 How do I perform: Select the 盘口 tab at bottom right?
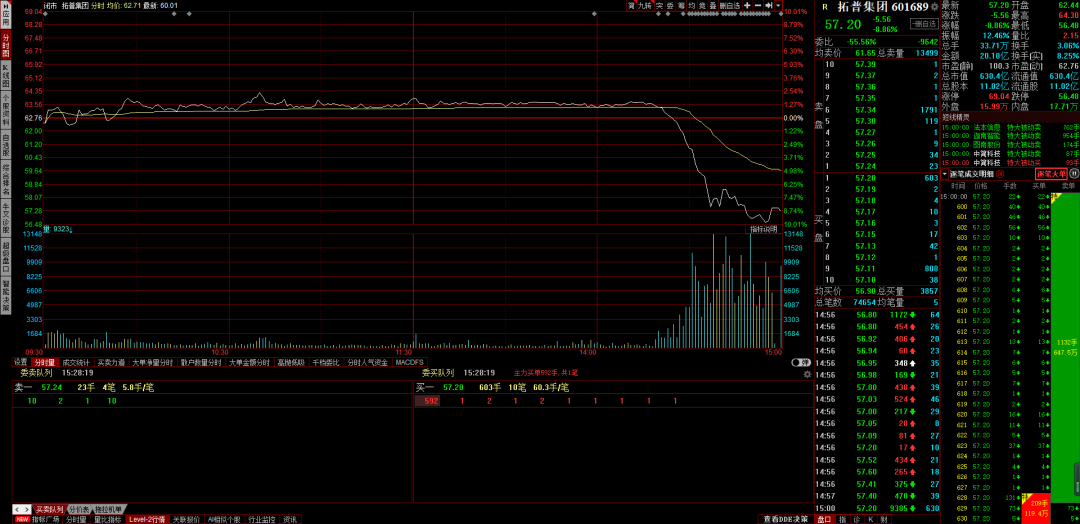pyautogui.click(x=824, y=519)
